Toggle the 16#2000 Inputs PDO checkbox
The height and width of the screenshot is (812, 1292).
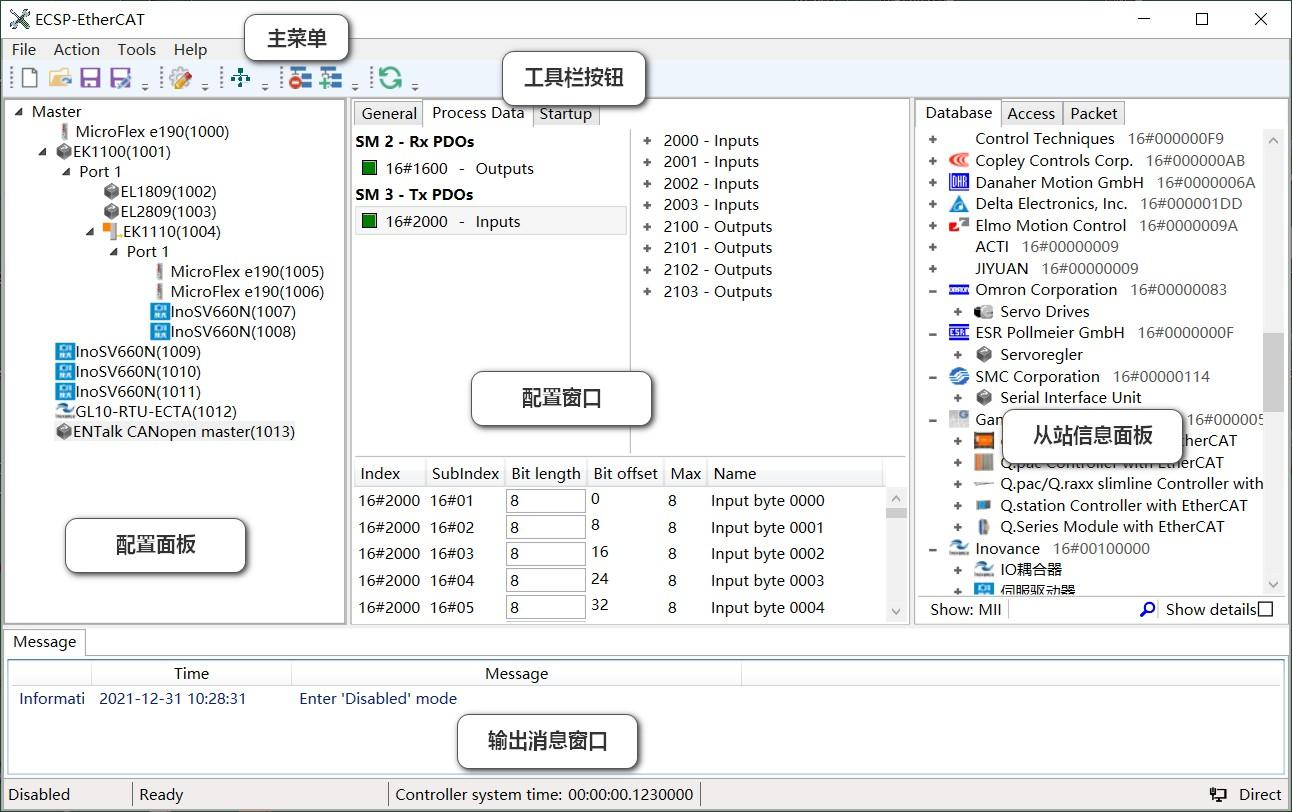pyautogui.click(x=369, y=222)
